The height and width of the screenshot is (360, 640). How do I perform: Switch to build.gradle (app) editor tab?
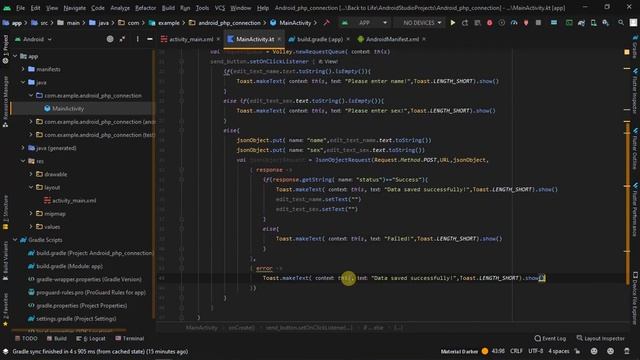[319, 39]
